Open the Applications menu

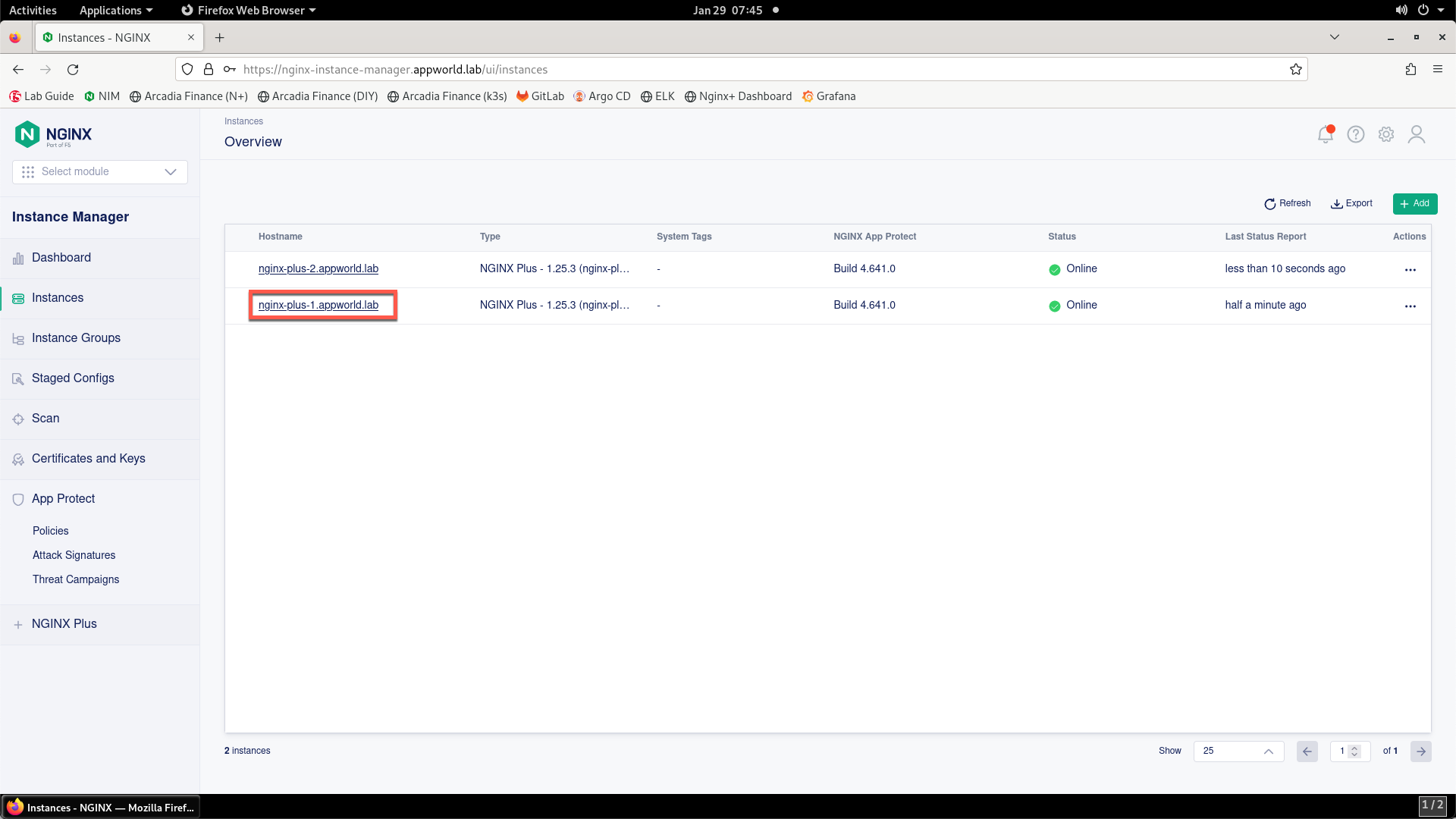[x=116, y=10]
